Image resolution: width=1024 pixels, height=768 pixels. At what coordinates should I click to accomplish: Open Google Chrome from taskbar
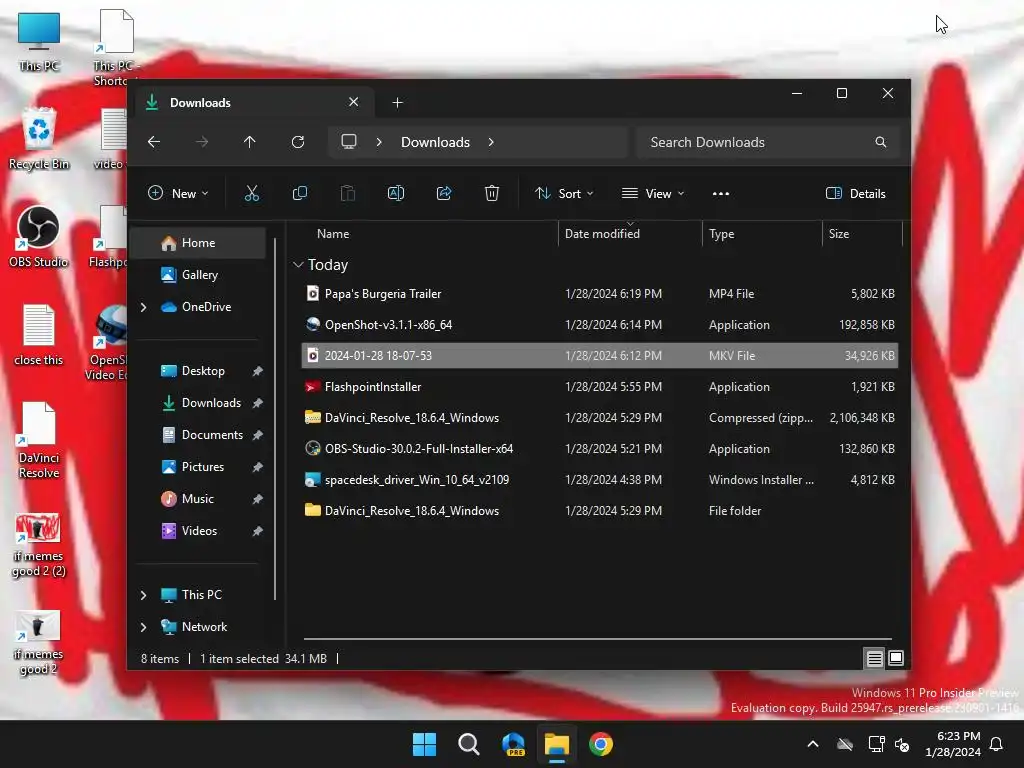pos(601,744)
